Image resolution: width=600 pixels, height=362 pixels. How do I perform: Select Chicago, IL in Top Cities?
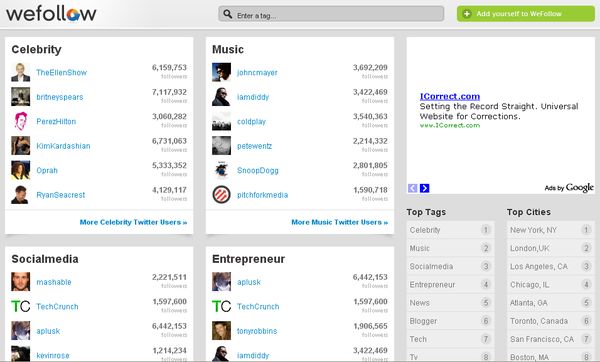pos(551,285)
